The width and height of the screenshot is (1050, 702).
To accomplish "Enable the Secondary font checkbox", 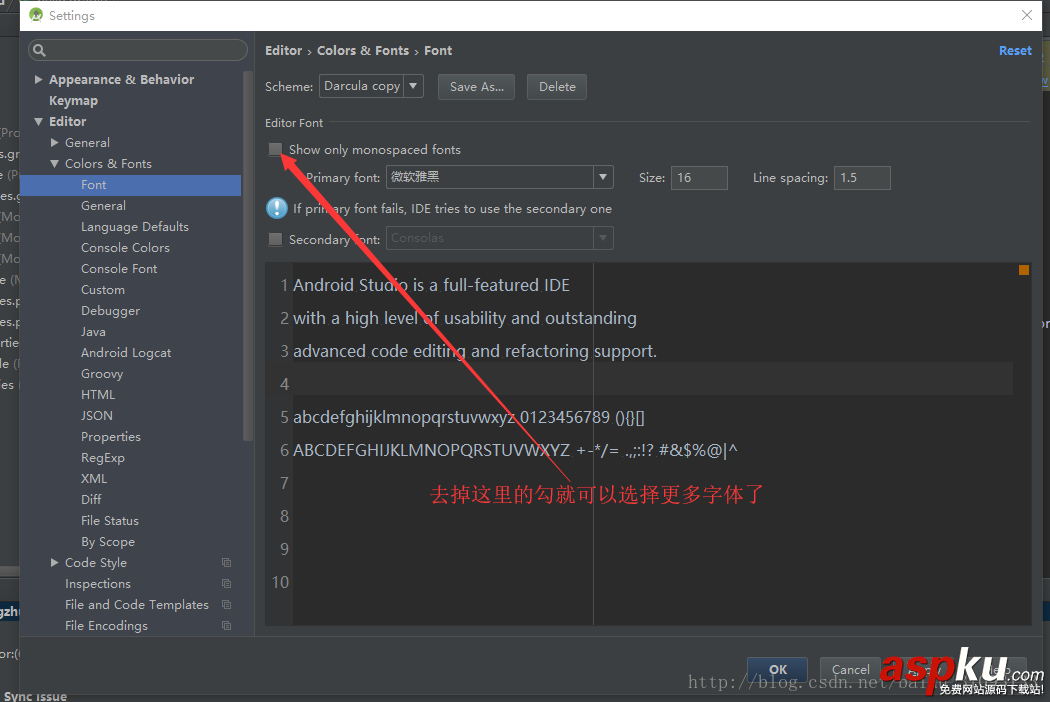I will [275, 239].
